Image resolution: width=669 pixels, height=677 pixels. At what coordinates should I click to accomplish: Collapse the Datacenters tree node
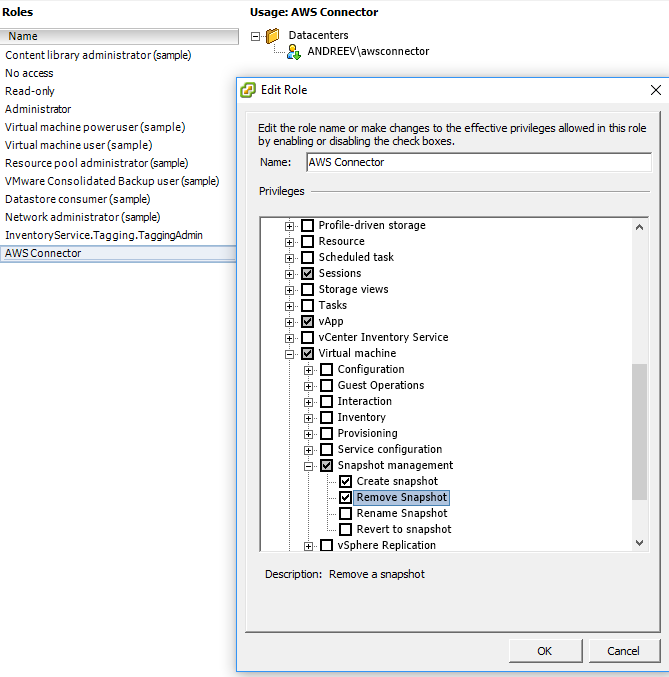256,36
